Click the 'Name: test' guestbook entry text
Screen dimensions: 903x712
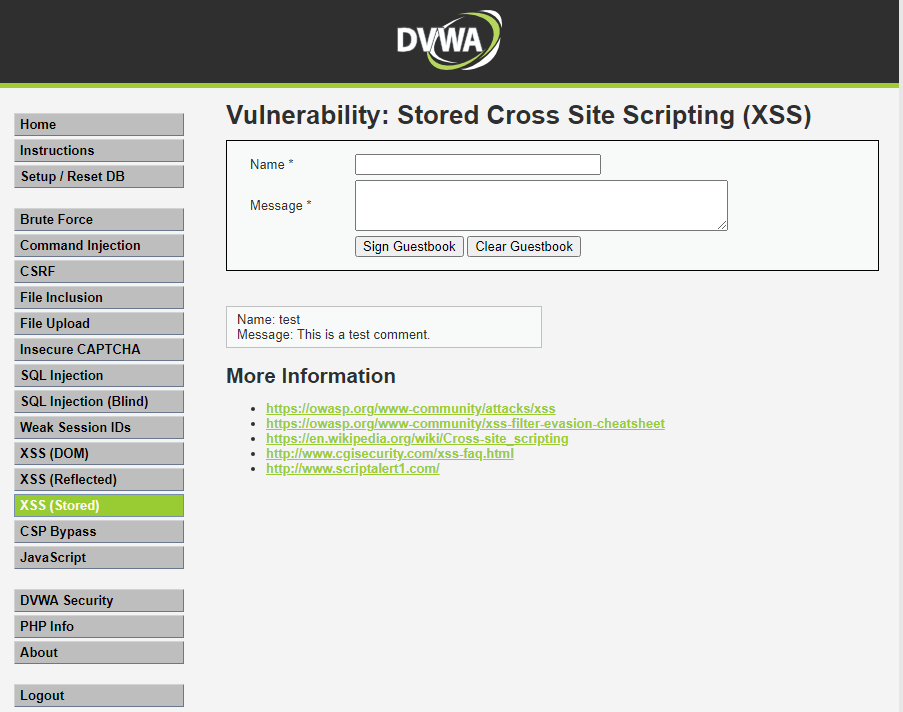268,319
